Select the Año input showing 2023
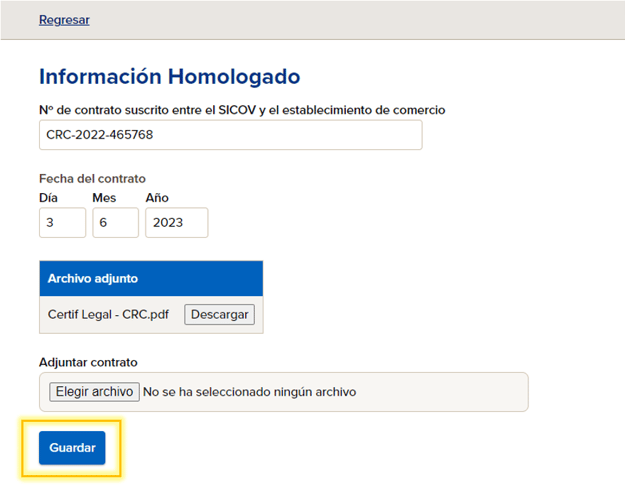625x495 pixels. click(x=177, y=222)
